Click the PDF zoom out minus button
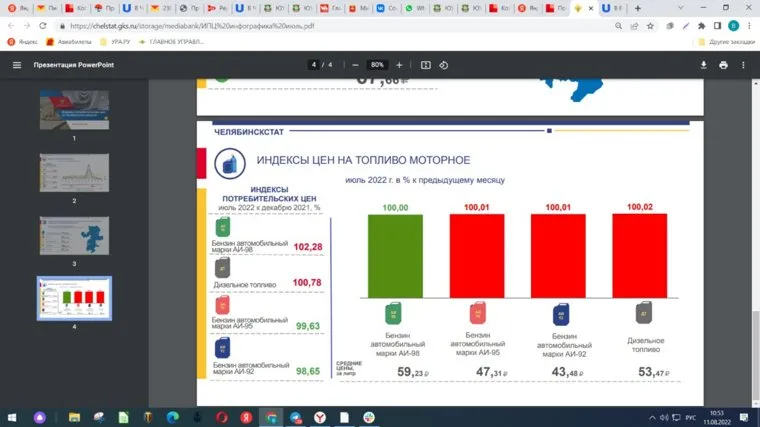 pos(355,65)
